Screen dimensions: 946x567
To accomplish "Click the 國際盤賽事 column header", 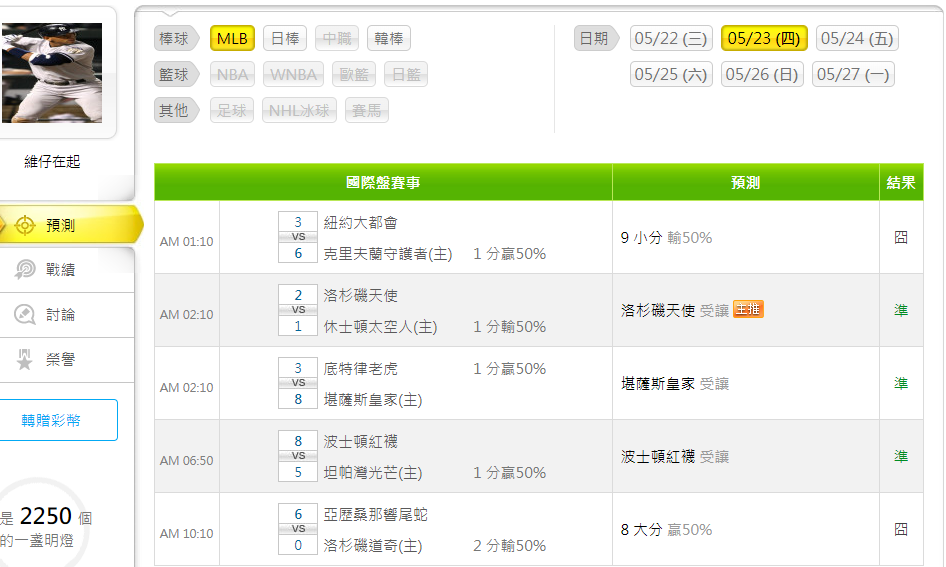I will [383, 182].
